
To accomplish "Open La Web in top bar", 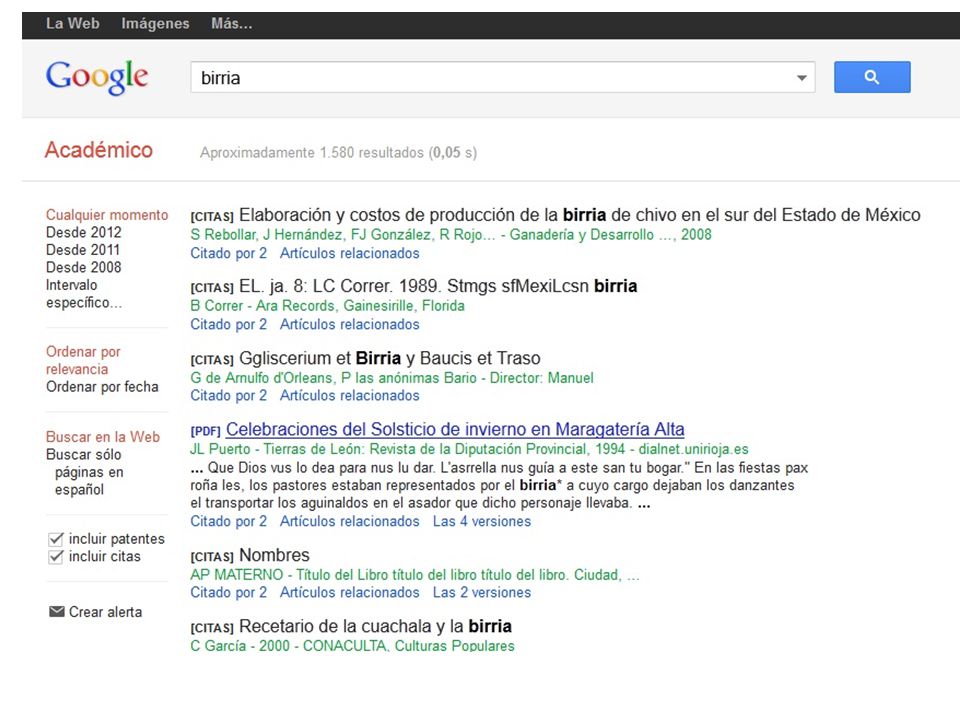I will coord(72,24).
